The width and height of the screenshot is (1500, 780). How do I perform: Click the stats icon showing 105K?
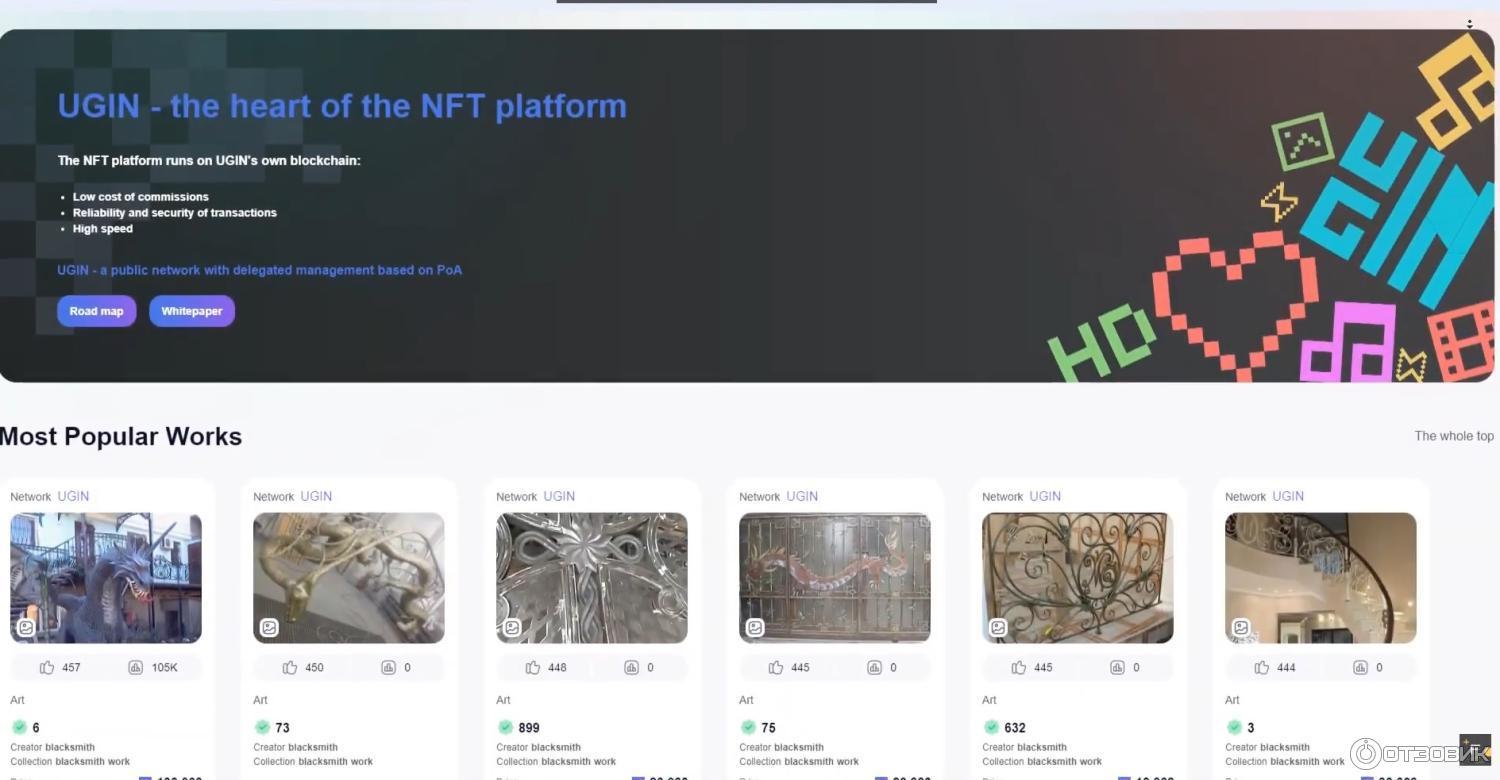coord(136,667)
